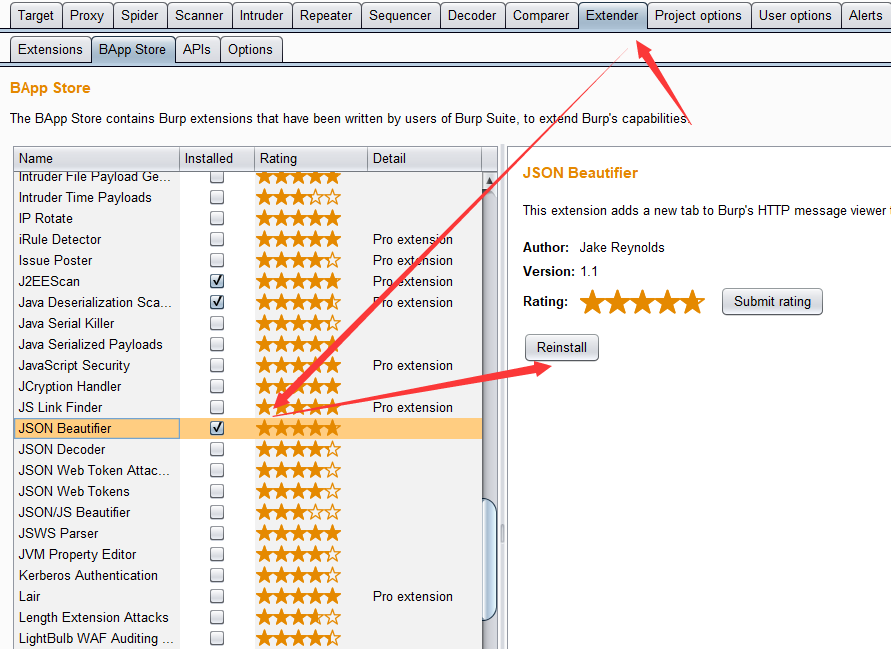Open the Extender Options sub-tab
The width and height of the screenshot is (891, 649).
(x=250, y=49)
